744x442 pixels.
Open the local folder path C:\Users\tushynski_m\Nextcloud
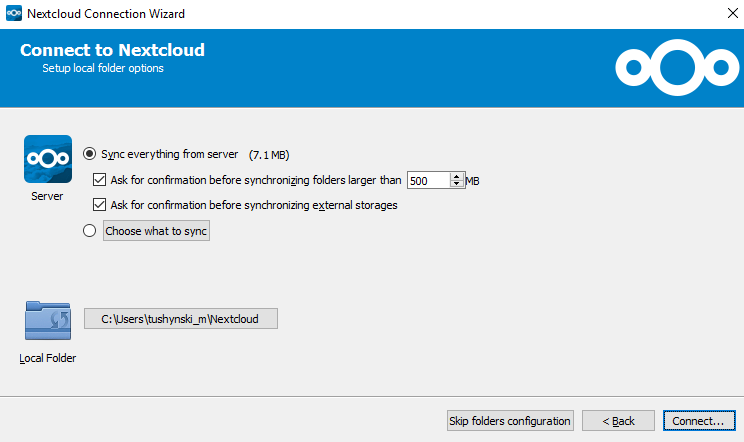pyautogui.click(x=181, y=319)
